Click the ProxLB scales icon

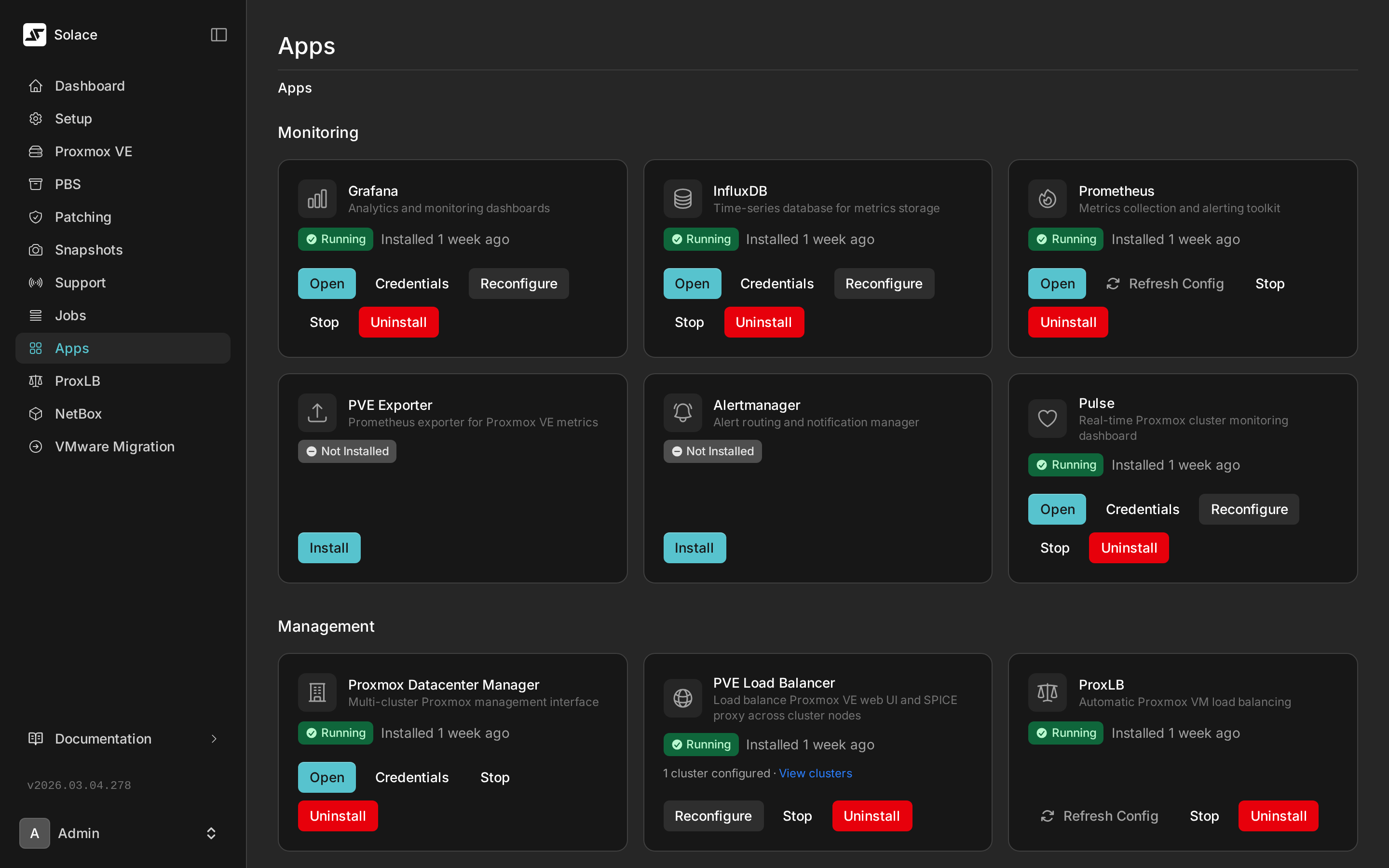1047,692
